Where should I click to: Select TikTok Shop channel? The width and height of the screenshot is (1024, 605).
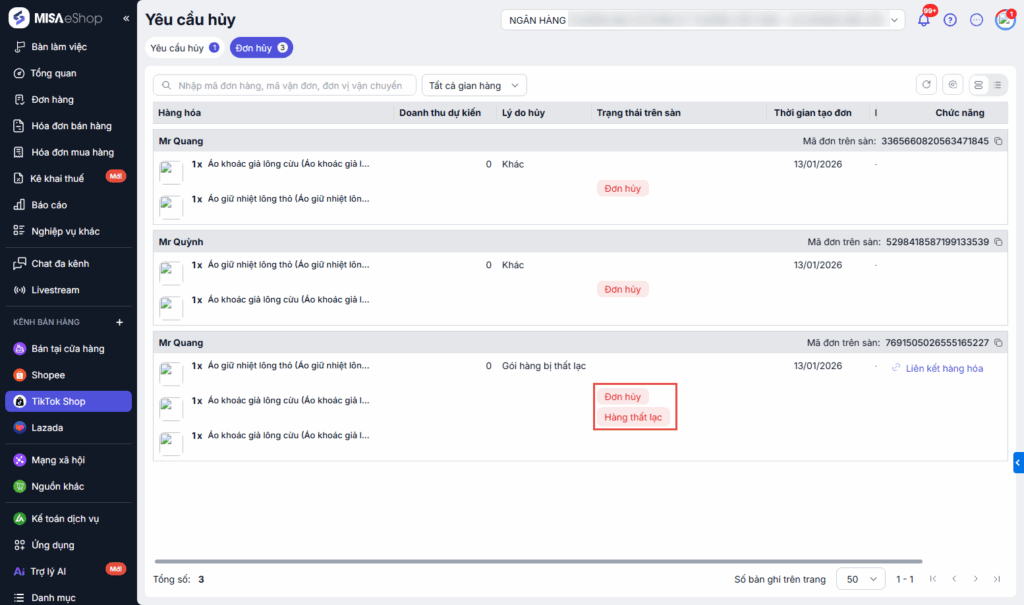[x=69, y=401]
